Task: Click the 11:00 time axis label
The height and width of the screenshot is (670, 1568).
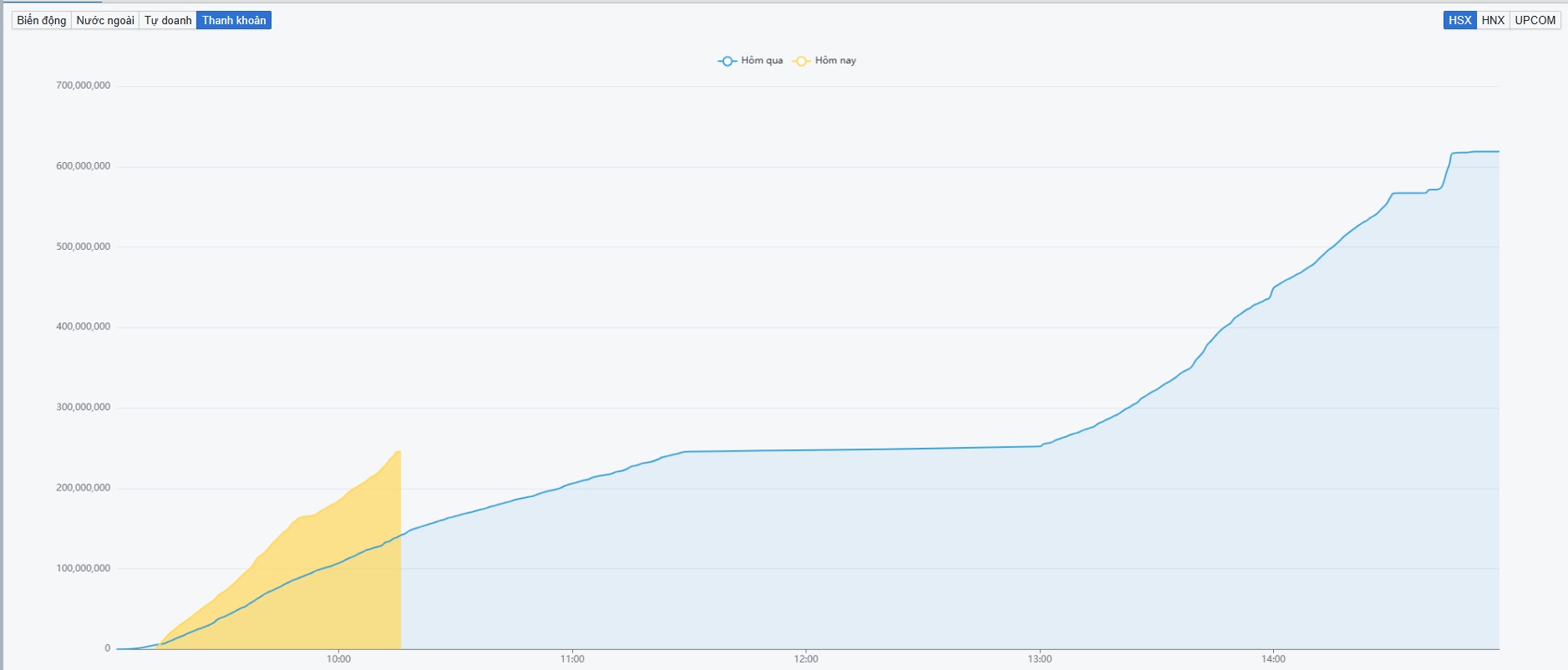Action: [x=572, y=659]
